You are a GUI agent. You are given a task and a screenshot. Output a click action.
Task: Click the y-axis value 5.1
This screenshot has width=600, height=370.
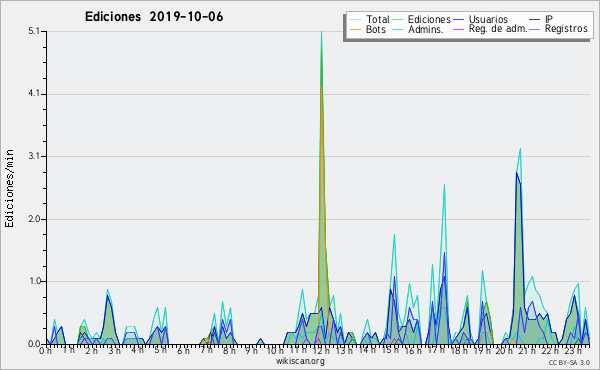pos(34,31)
